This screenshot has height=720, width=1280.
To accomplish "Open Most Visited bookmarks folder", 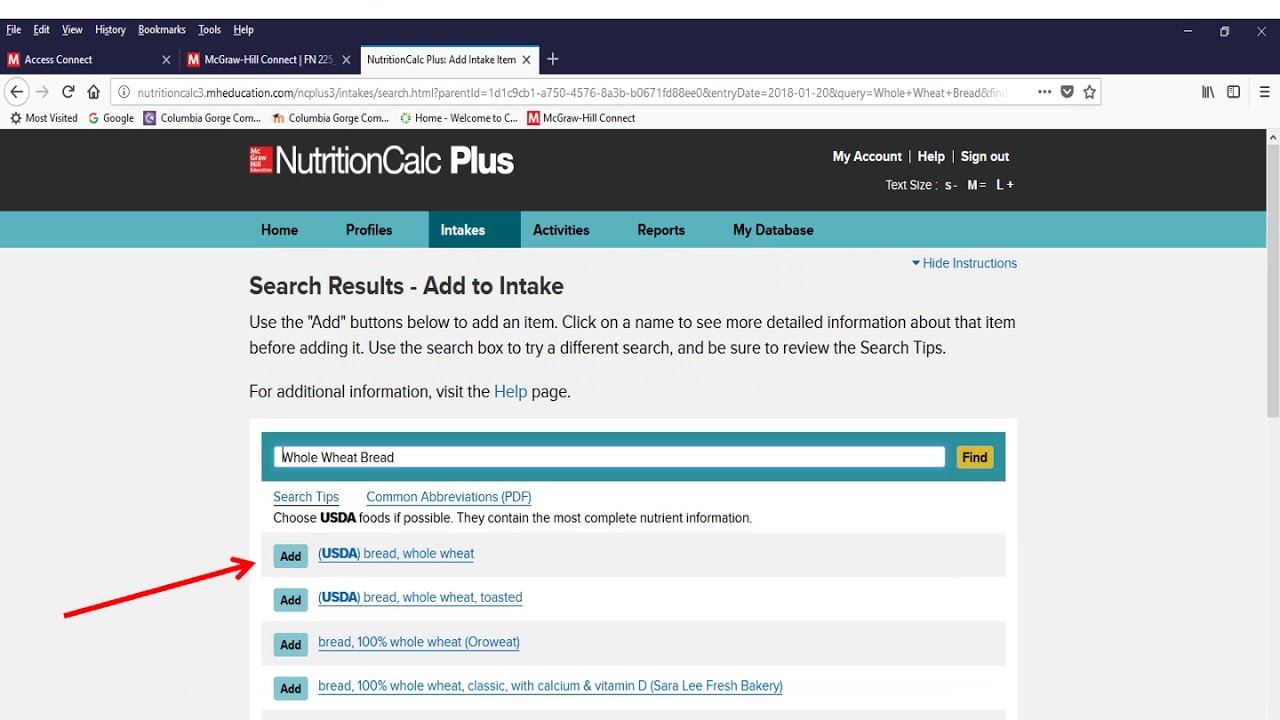I will pos(44,118).
